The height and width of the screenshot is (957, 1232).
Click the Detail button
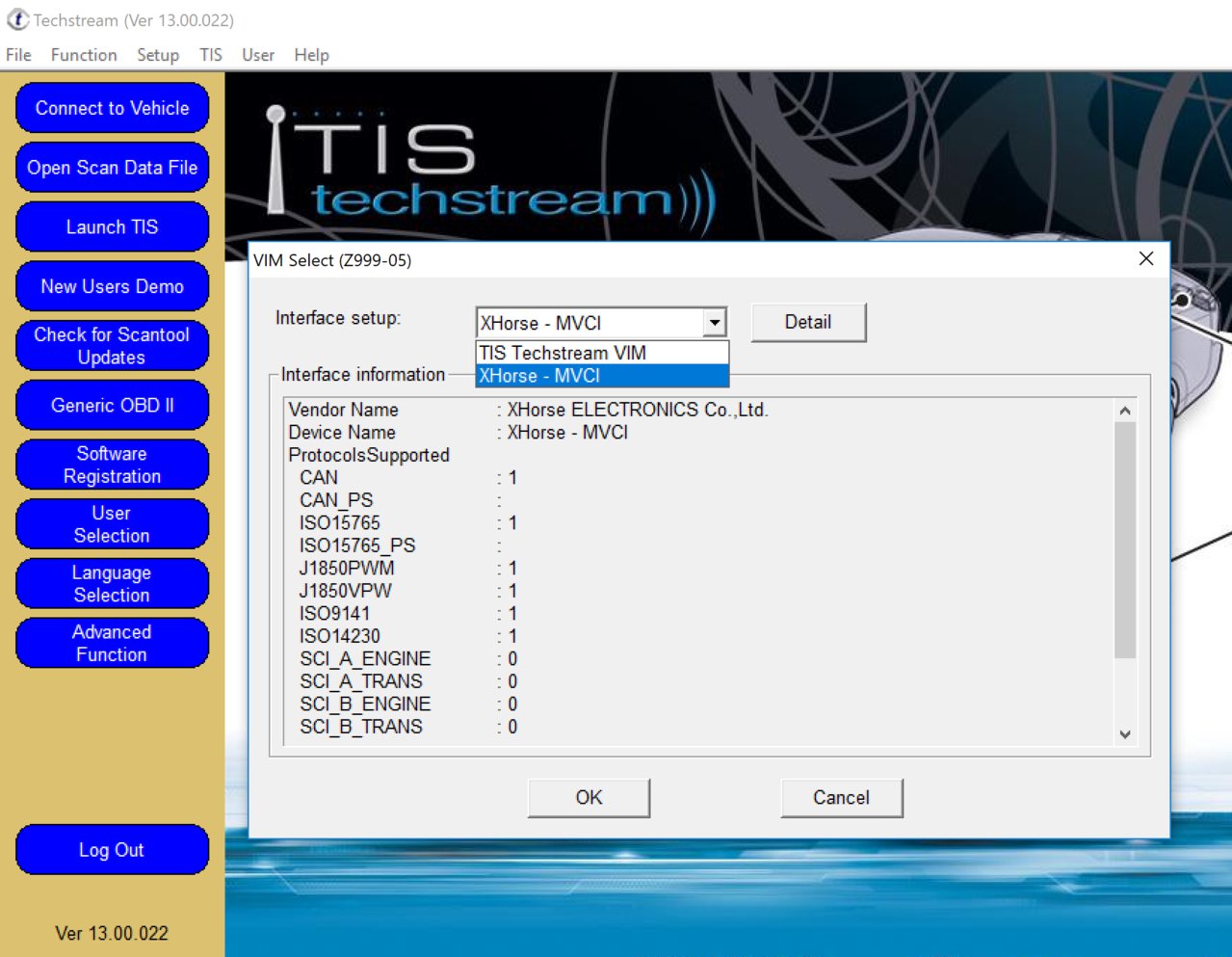tap(808, 322)
